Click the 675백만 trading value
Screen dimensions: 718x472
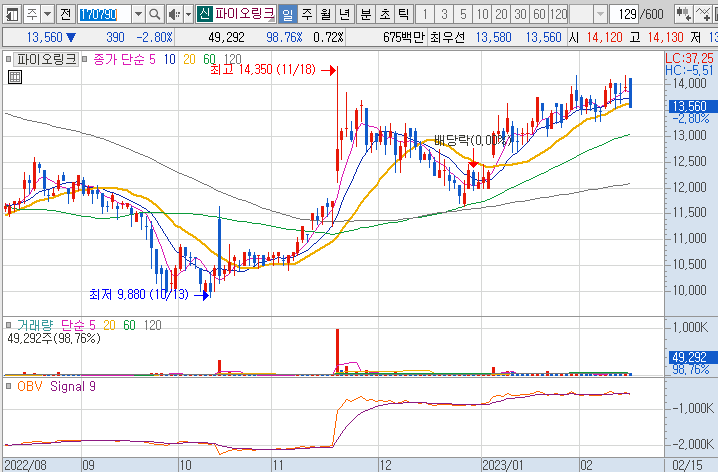tap(404, 37)
